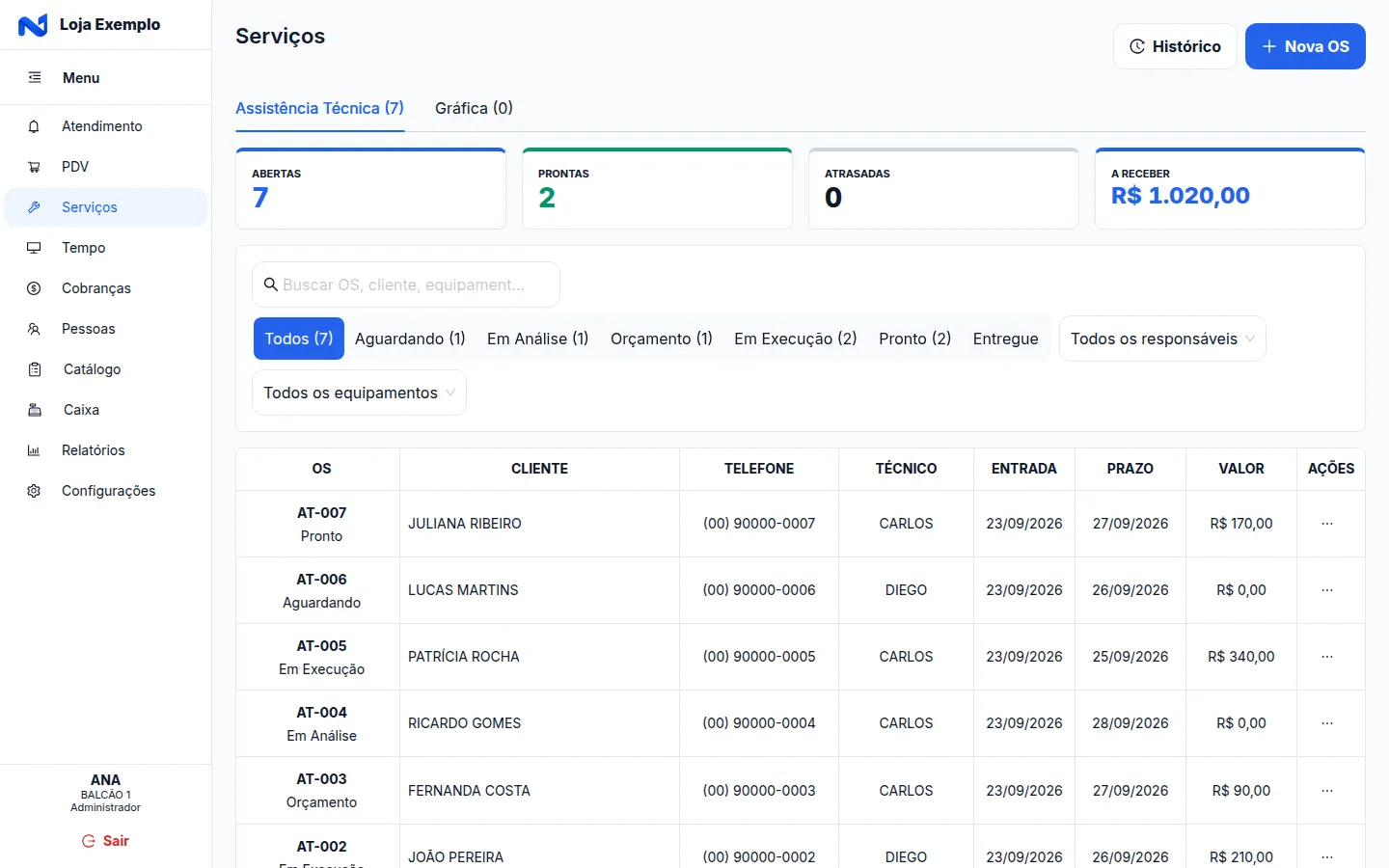Click the PDV cart icon
This screenshot has width=1389, height=868.
pyautogui.click(x=34, y=167)
